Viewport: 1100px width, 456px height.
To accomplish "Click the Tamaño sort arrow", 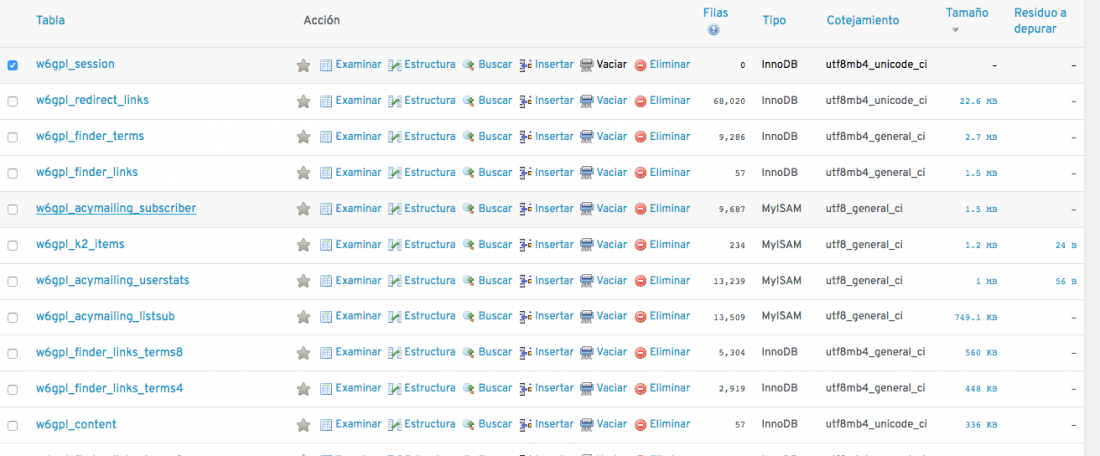I will click(955, 30).
